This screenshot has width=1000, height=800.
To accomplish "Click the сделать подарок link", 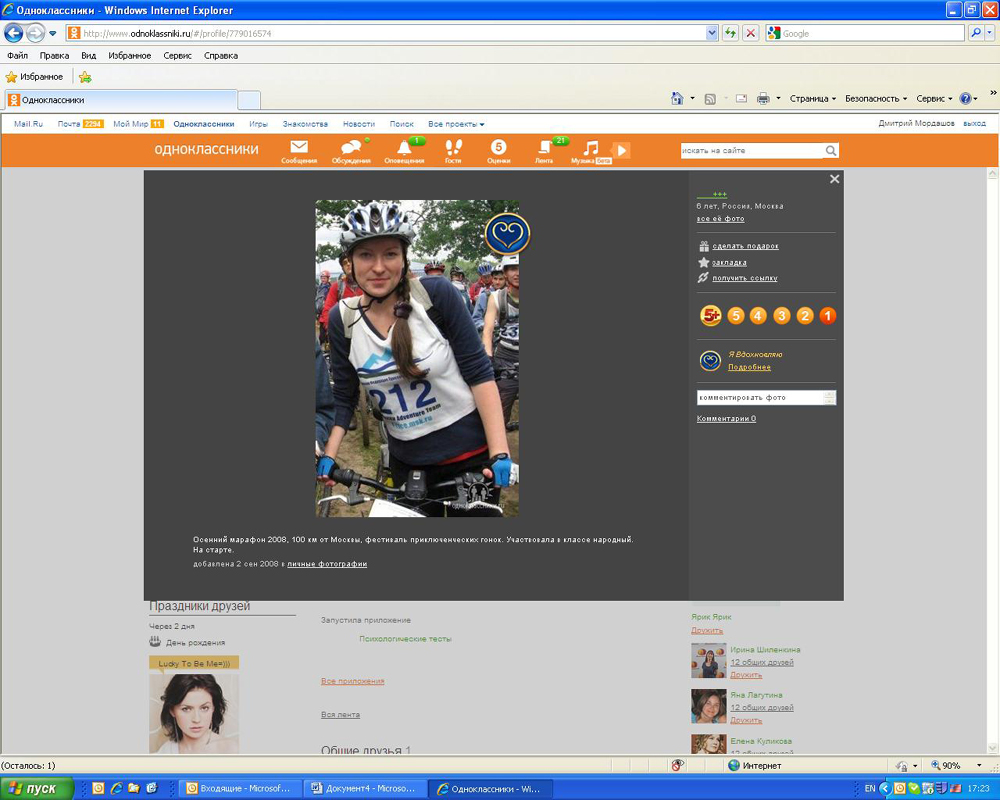I will [745, 246].
